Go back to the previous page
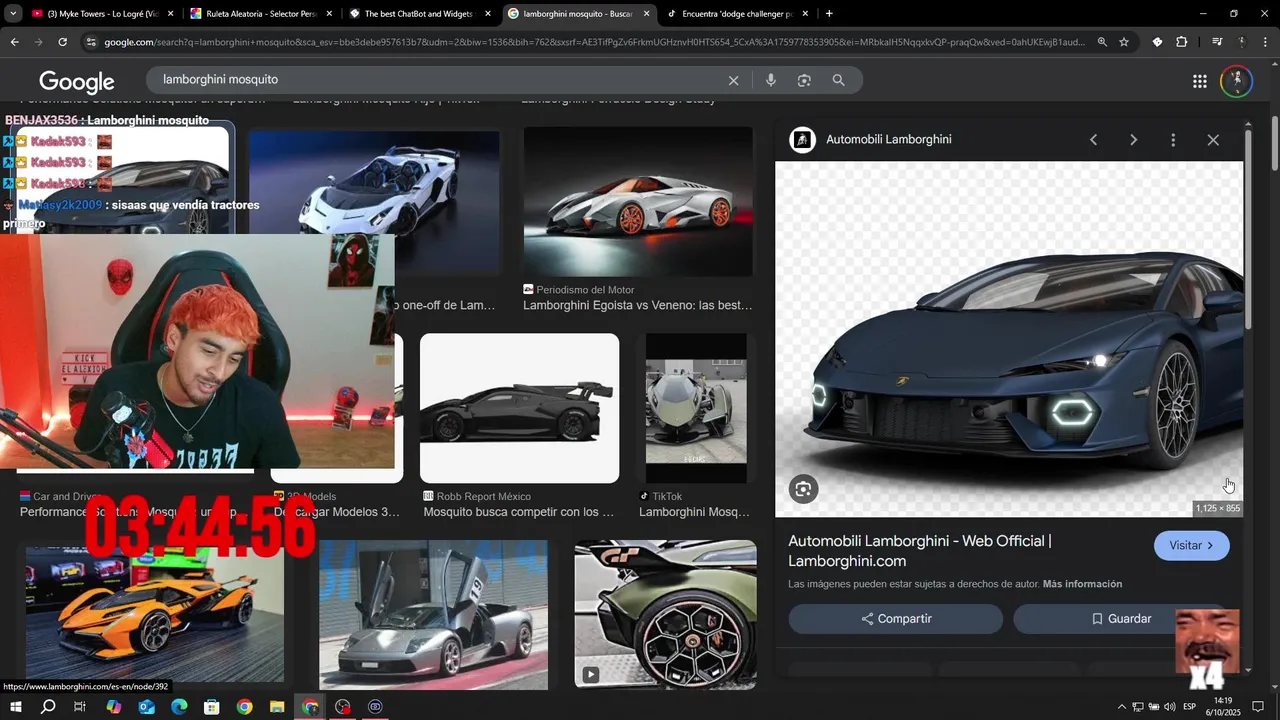This screenshot has width=1280, height=720. click(14, 42)
